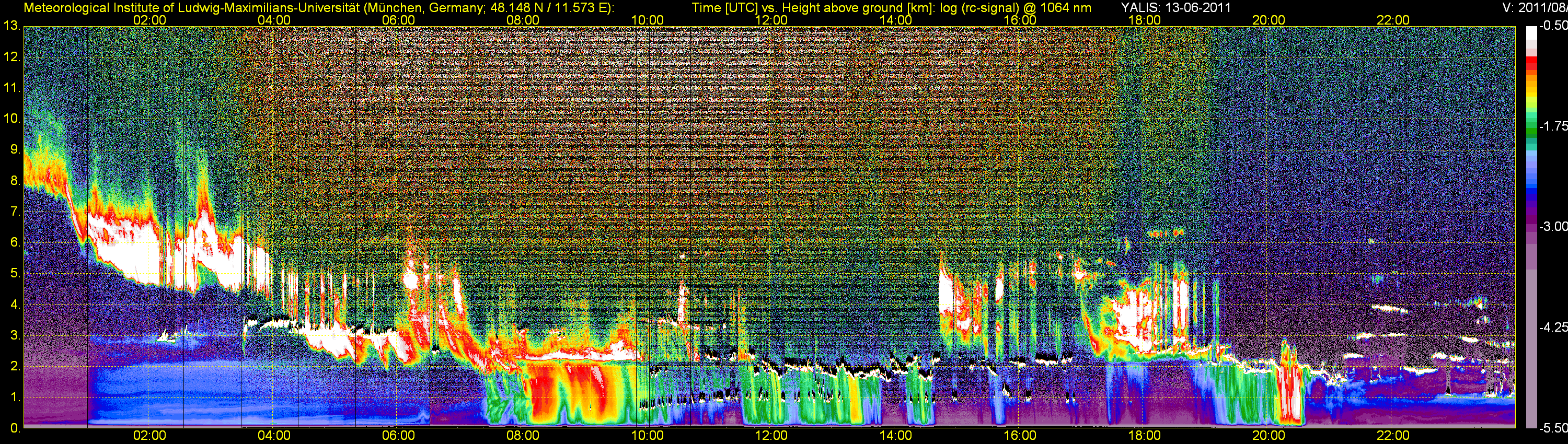Click the height axis label '6.'

point(15,243)
